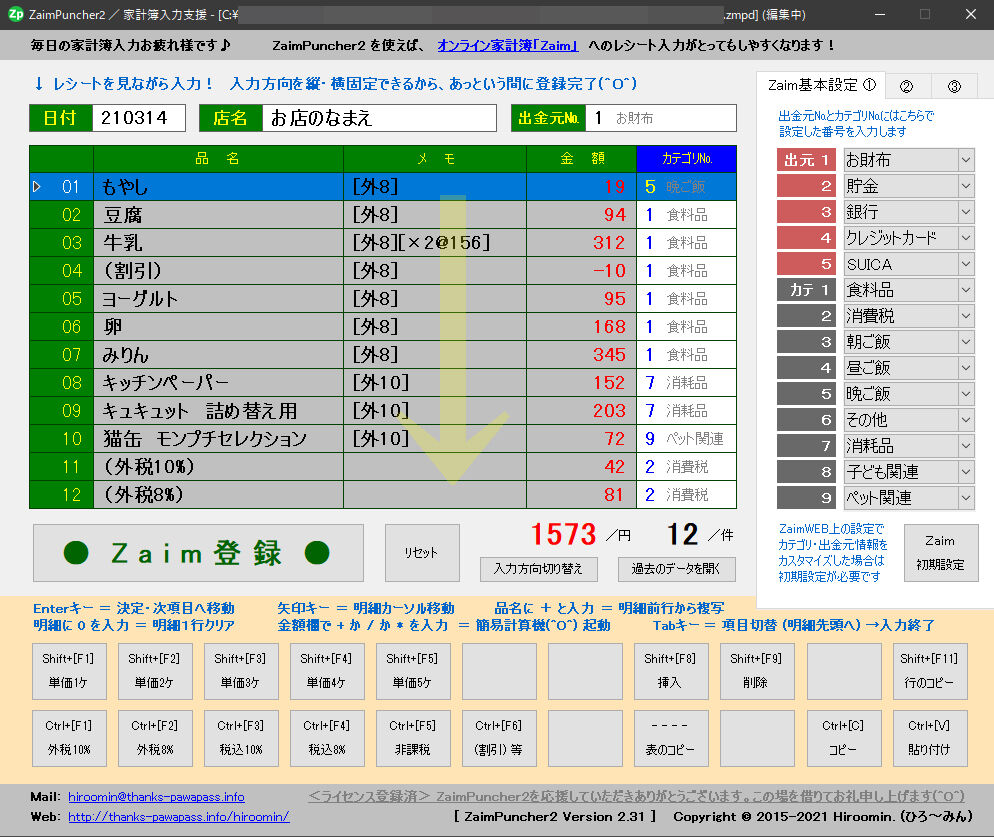
Task: Click Shift+[F1] 単価1ケ button
Action: click(x=69, y=671)
